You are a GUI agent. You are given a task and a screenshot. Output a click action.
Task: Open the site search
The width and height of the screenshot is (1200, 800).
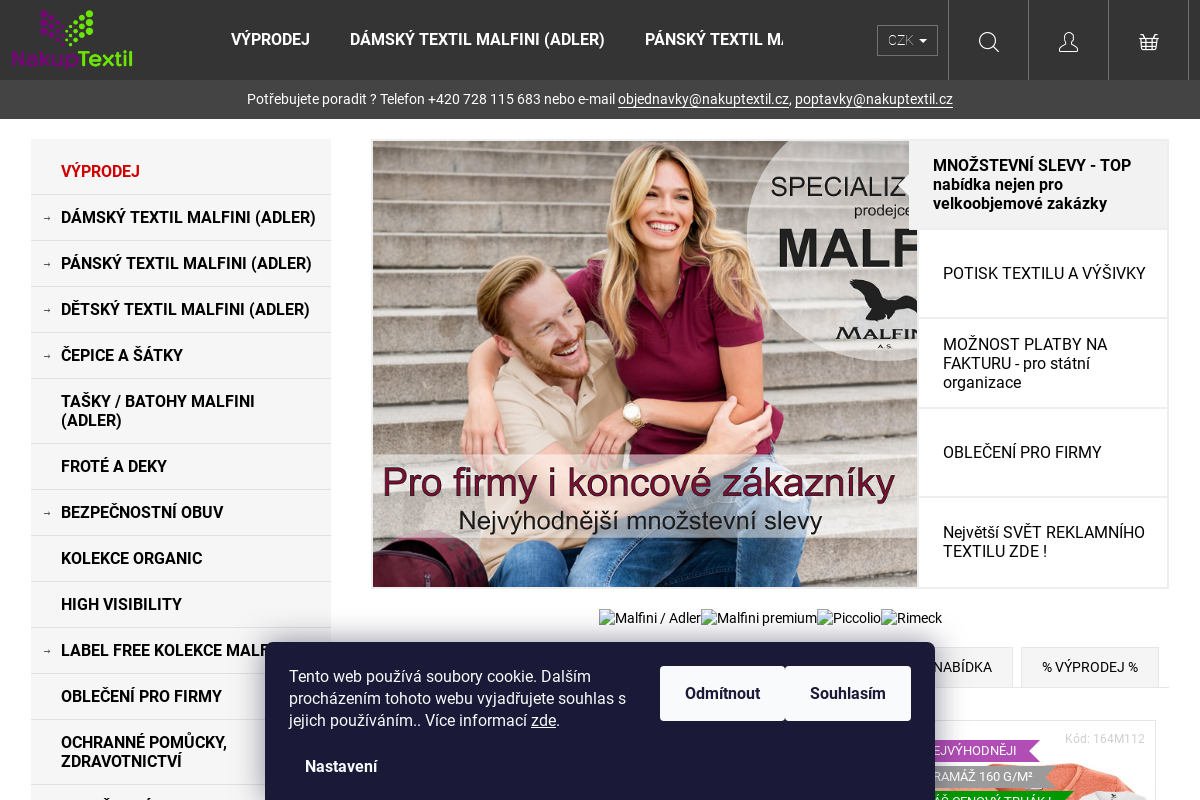pyautogui.click(x=988, y=41)
